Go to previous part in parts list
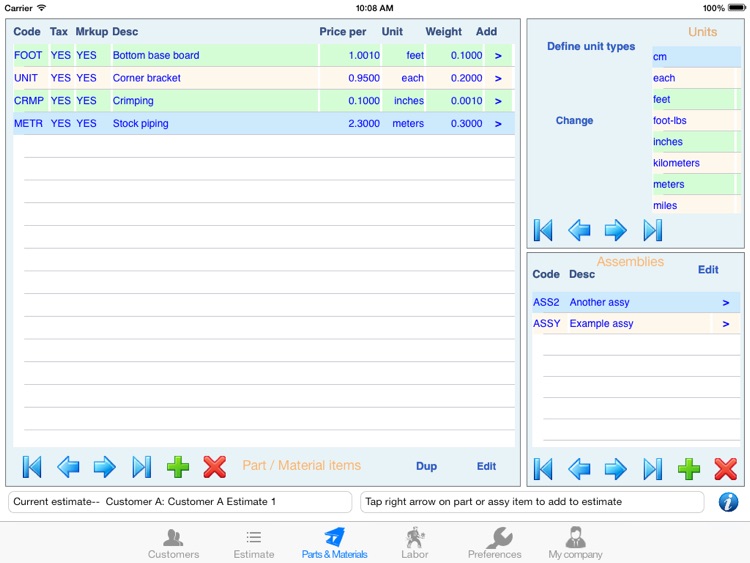Screen dimensions: 750x563 [68, 466]
